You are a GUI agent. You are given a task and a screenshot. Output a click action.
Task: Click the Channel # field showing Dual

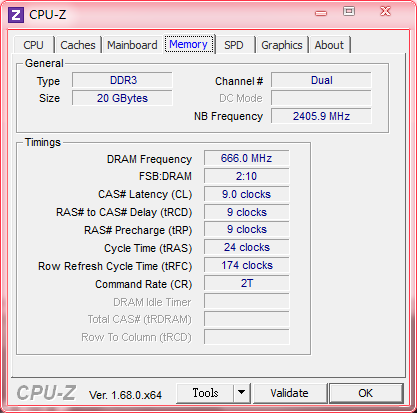point(321,80)
